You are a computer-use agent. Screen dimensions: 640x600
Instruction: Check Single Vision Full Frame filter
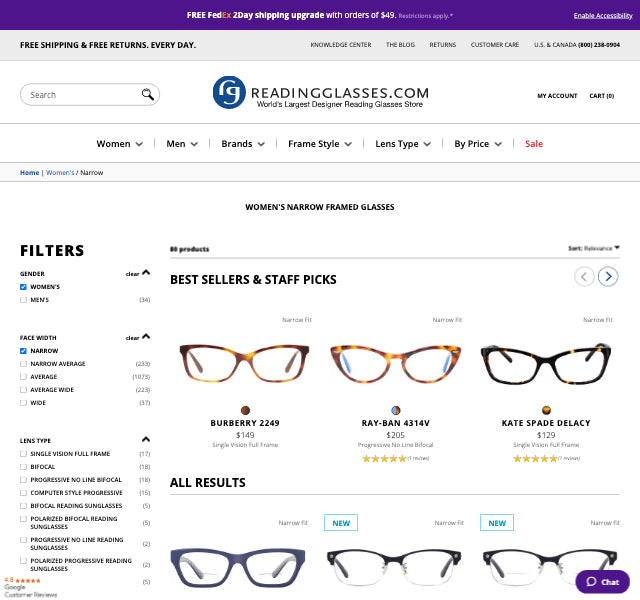tap(23, 454)
